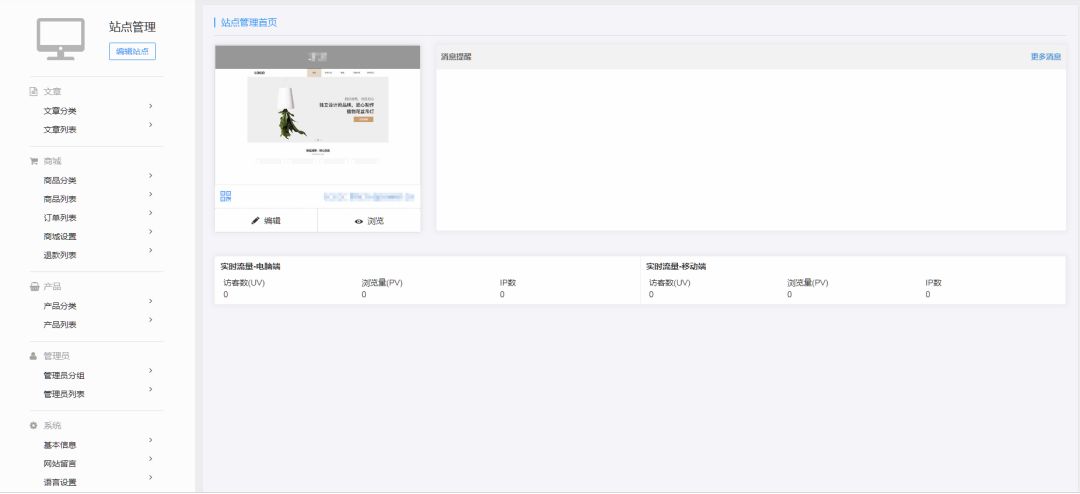Expand the 退款列表 chevron

coord(150,250)
